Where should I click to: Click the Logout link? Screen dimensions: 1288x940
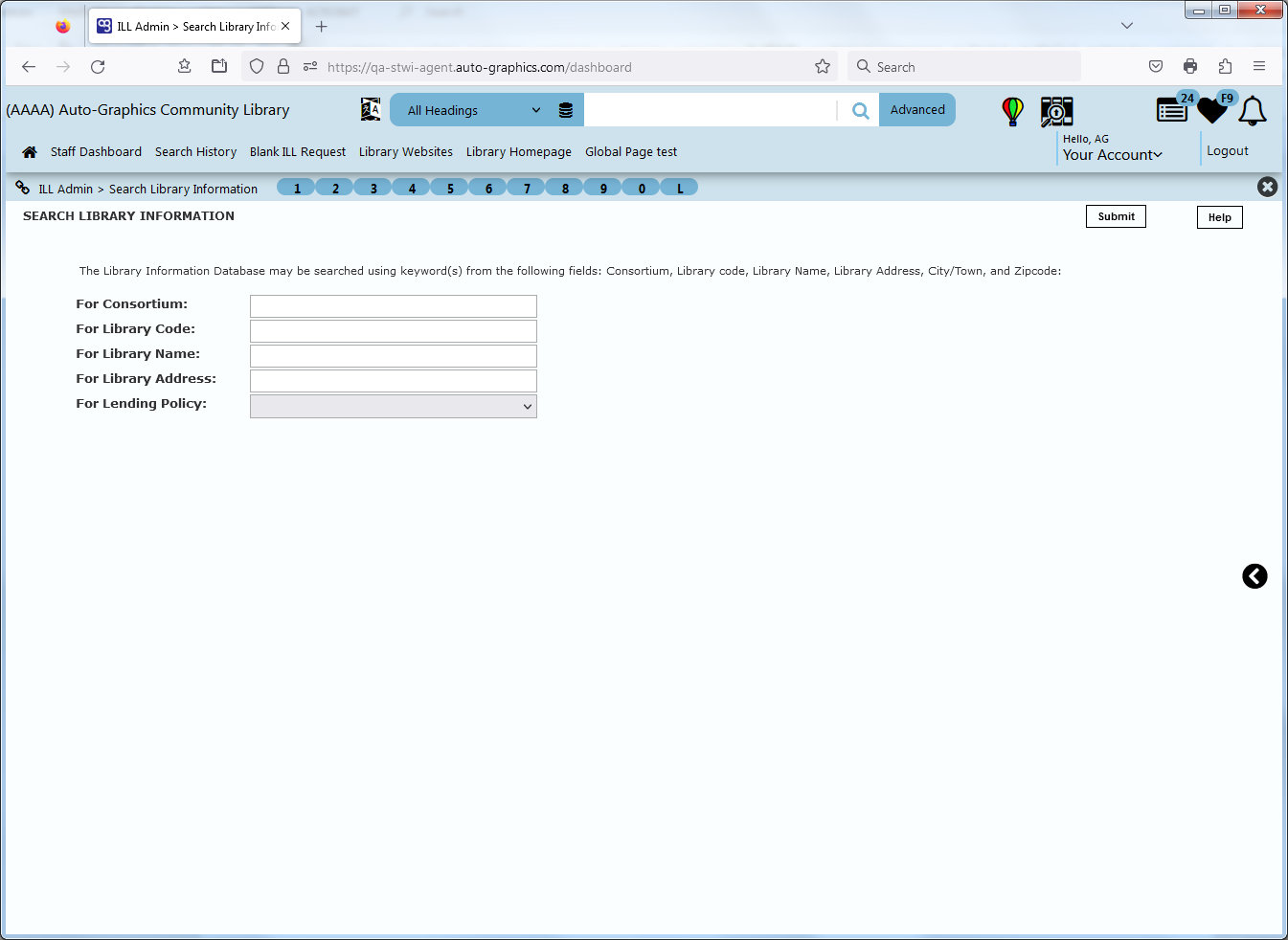(1228, 151)
